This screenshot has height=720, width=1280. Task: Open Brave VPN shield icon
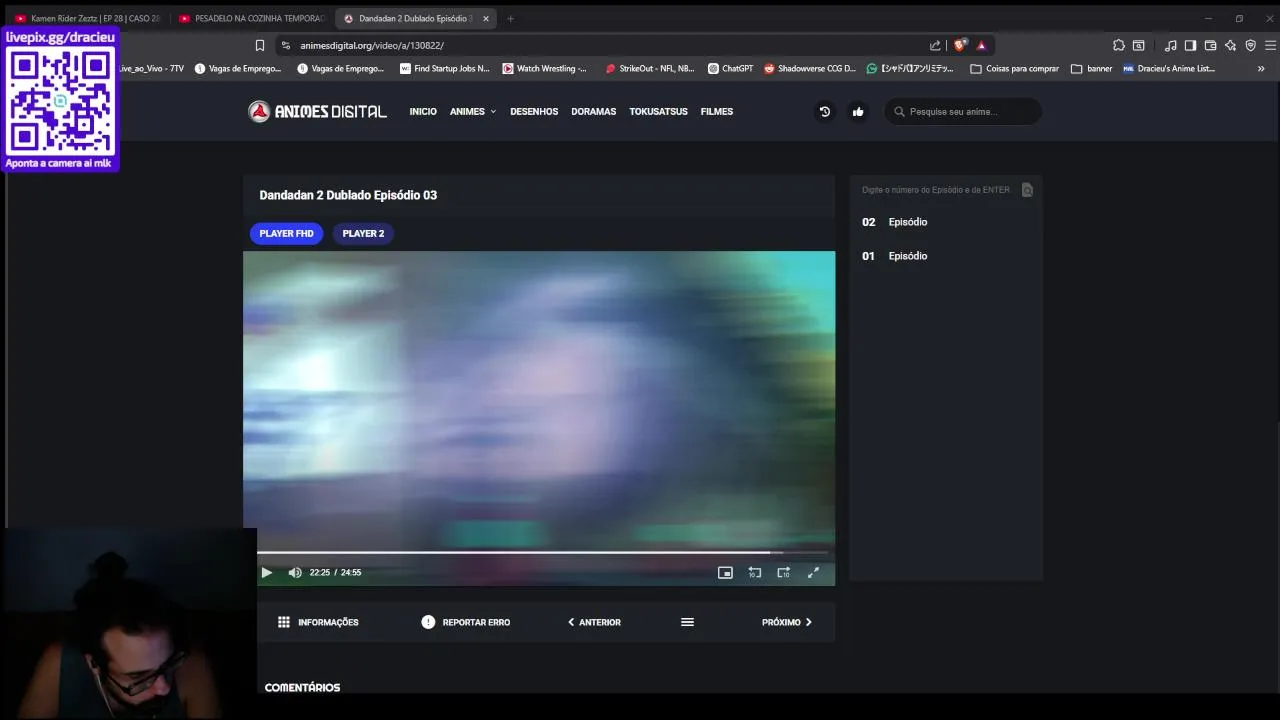click(x=1250, y=45)
